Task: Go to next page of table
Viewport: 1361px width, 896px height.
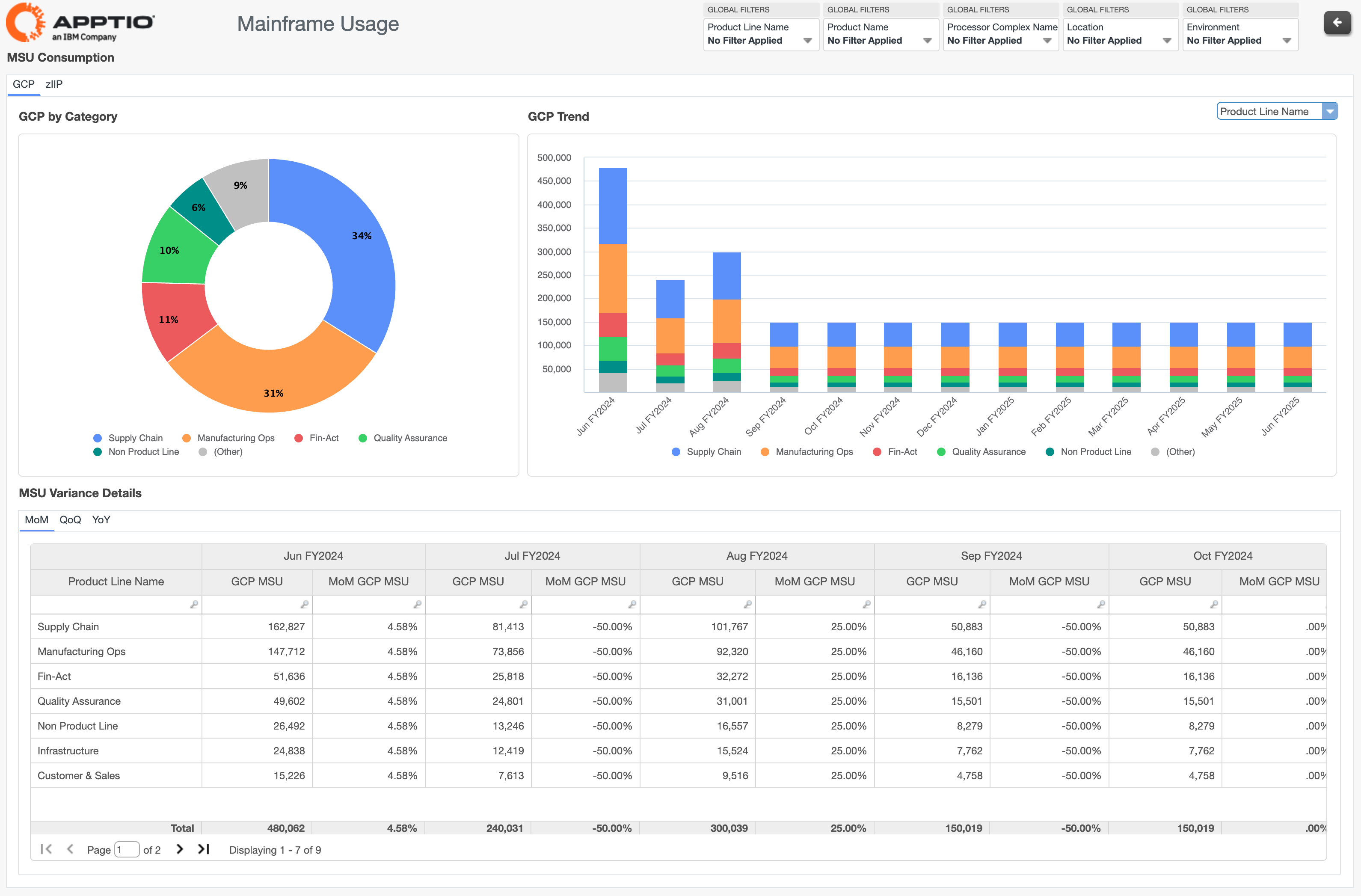Action: point(180,849)
